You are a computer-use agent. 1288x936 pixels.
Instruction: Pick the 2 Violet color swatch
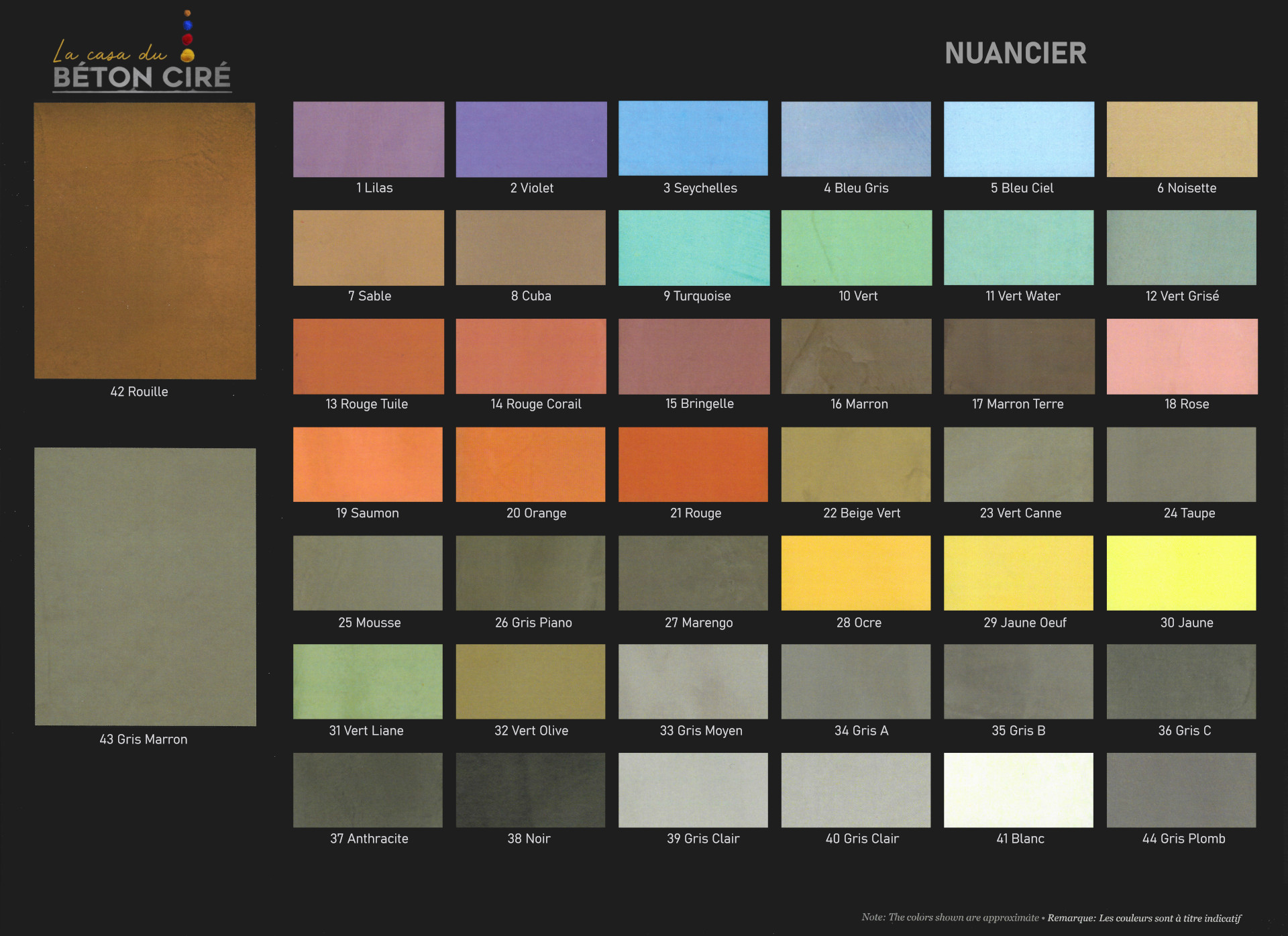click(x=531, y=140)
